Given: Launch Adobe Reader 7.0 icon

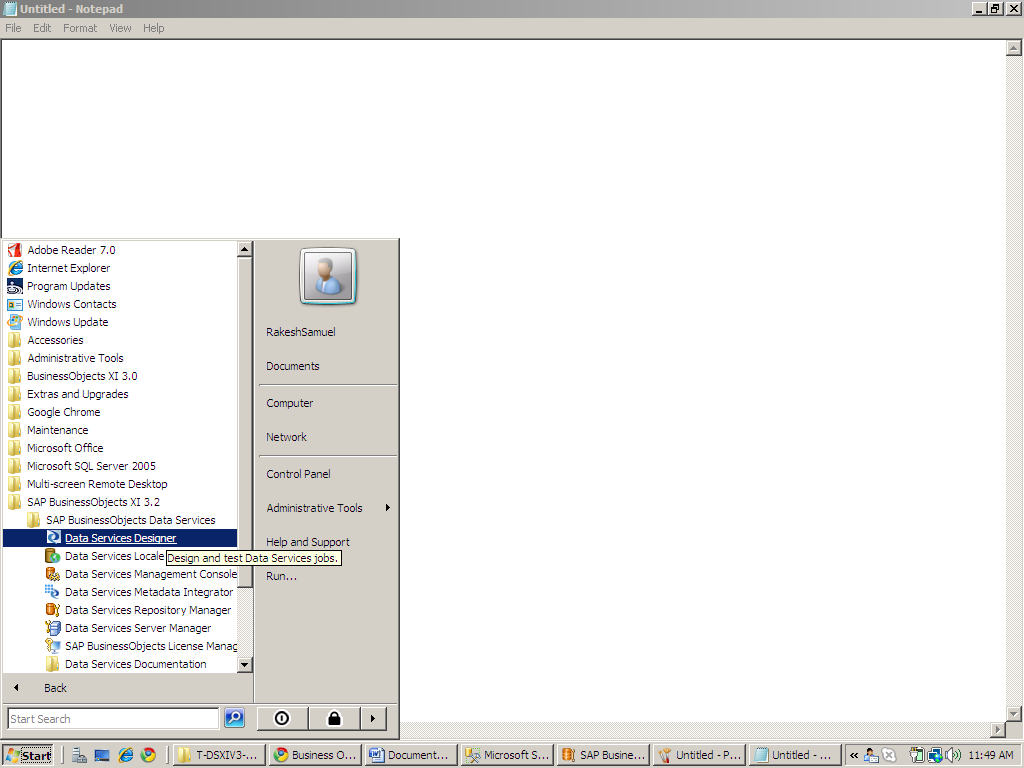Looking at the screenshot, I should pos(14,250).
